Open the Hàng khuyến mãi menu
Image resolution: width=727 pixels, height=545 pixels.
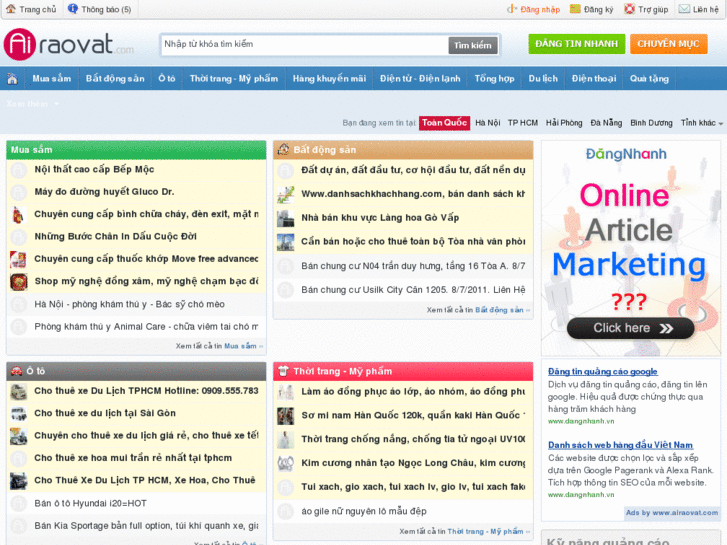click(x=329, y=78)
